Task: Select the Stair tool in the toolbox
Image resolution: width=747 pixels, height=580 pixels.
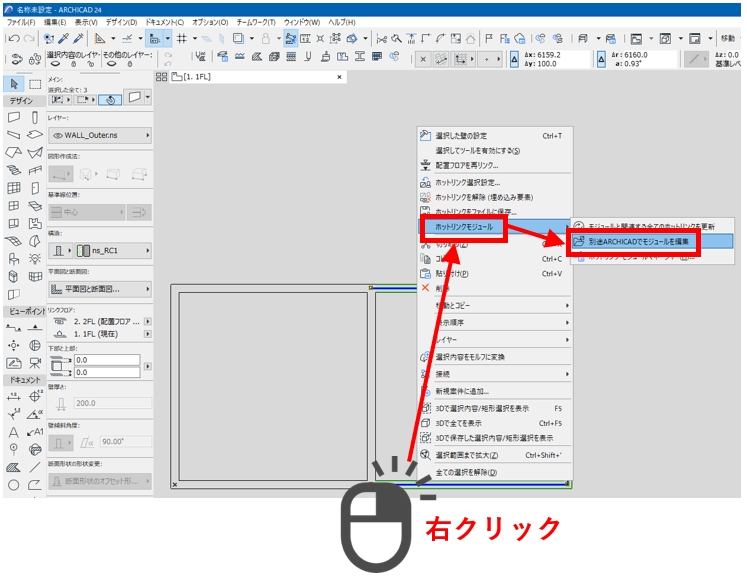Action: 14,170
